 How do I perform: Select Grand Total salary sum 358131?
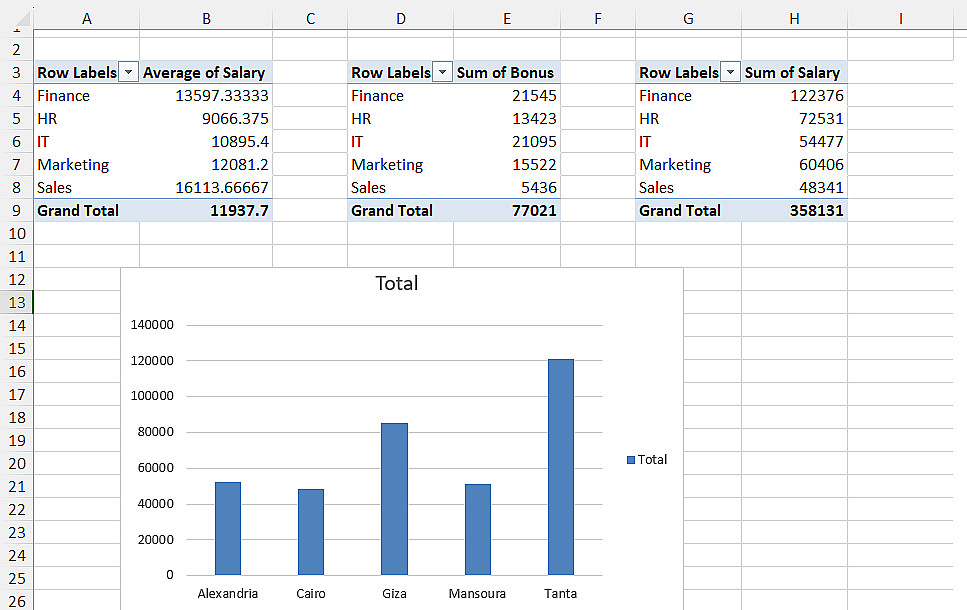794,210
